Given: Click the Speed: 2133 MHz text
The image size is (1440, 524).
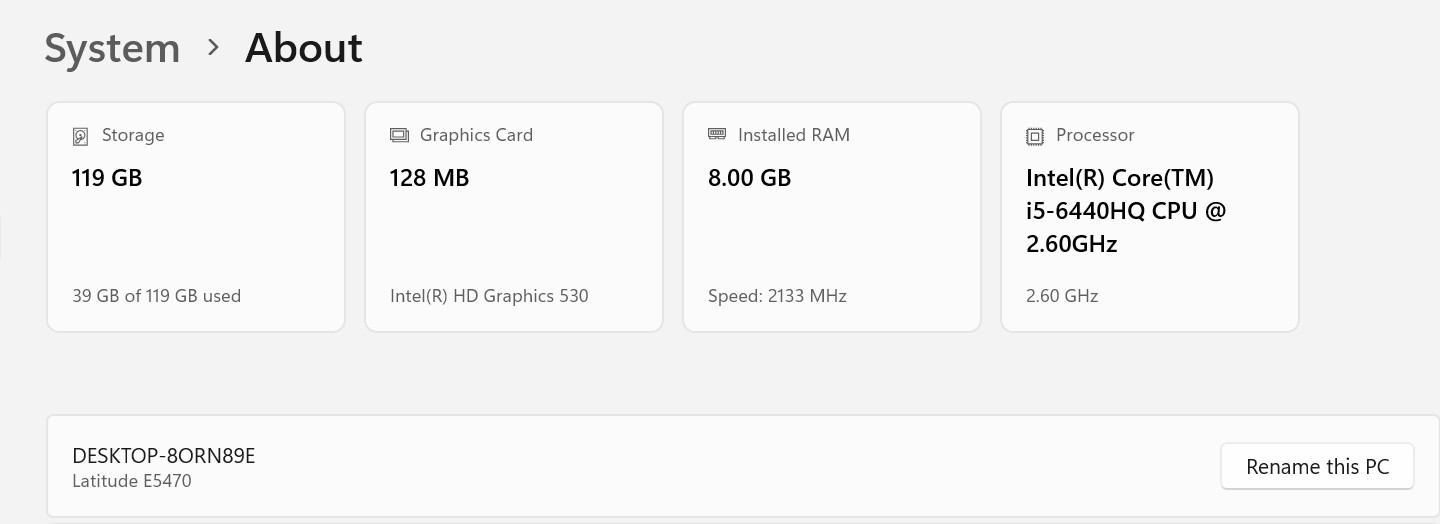Looking at the screenshot, I should (777, 296).
